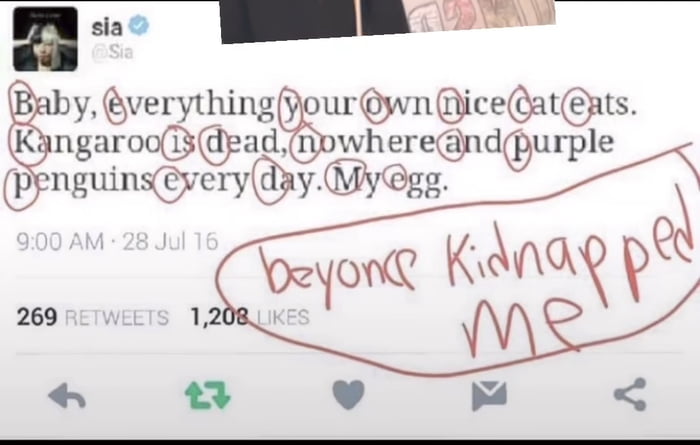View the 269 Retweets list
Screen dimensions: 700x445
93,317
